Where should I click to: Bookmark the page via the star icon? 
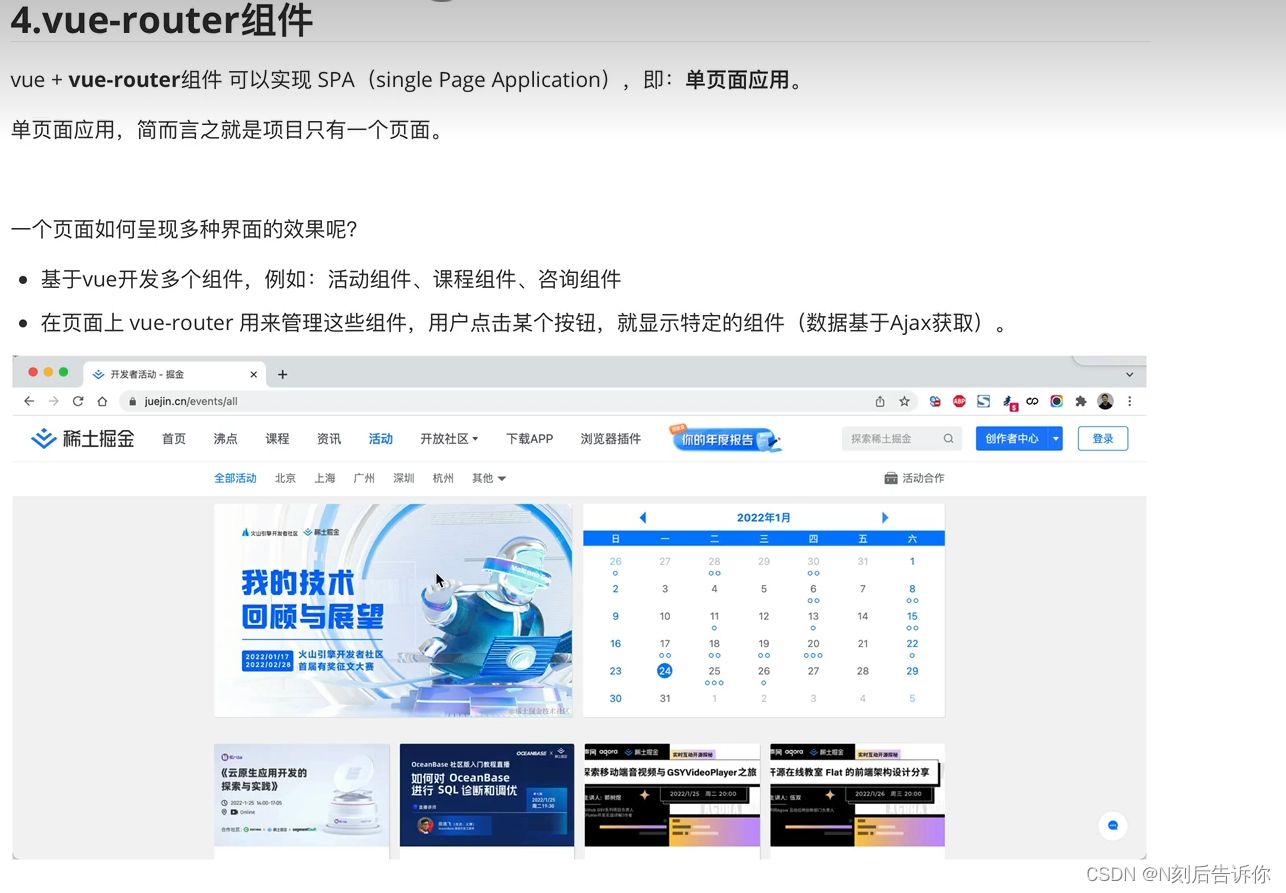(x=903, y=401)
